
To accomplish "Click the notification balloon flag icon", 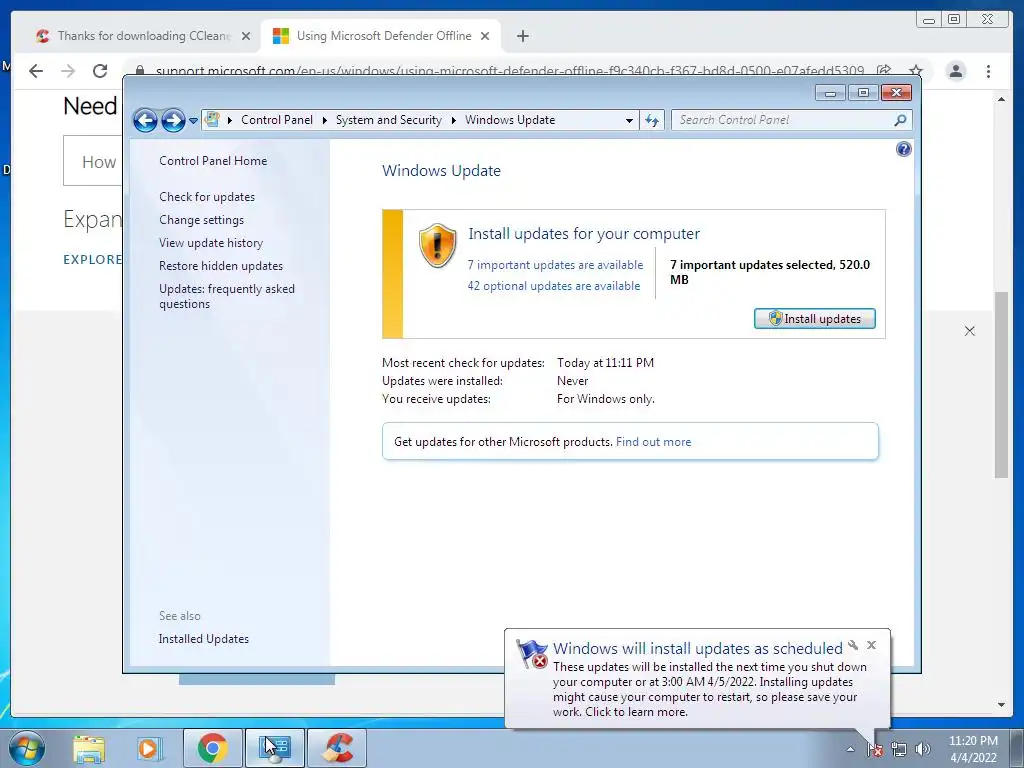I will (532, 654).
